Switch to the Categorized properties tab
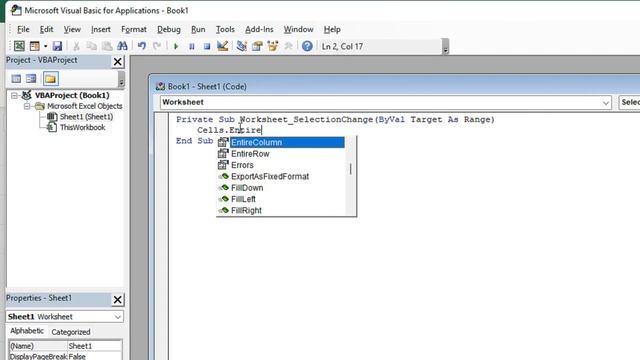The image size is (640, 360). point(71,332)
